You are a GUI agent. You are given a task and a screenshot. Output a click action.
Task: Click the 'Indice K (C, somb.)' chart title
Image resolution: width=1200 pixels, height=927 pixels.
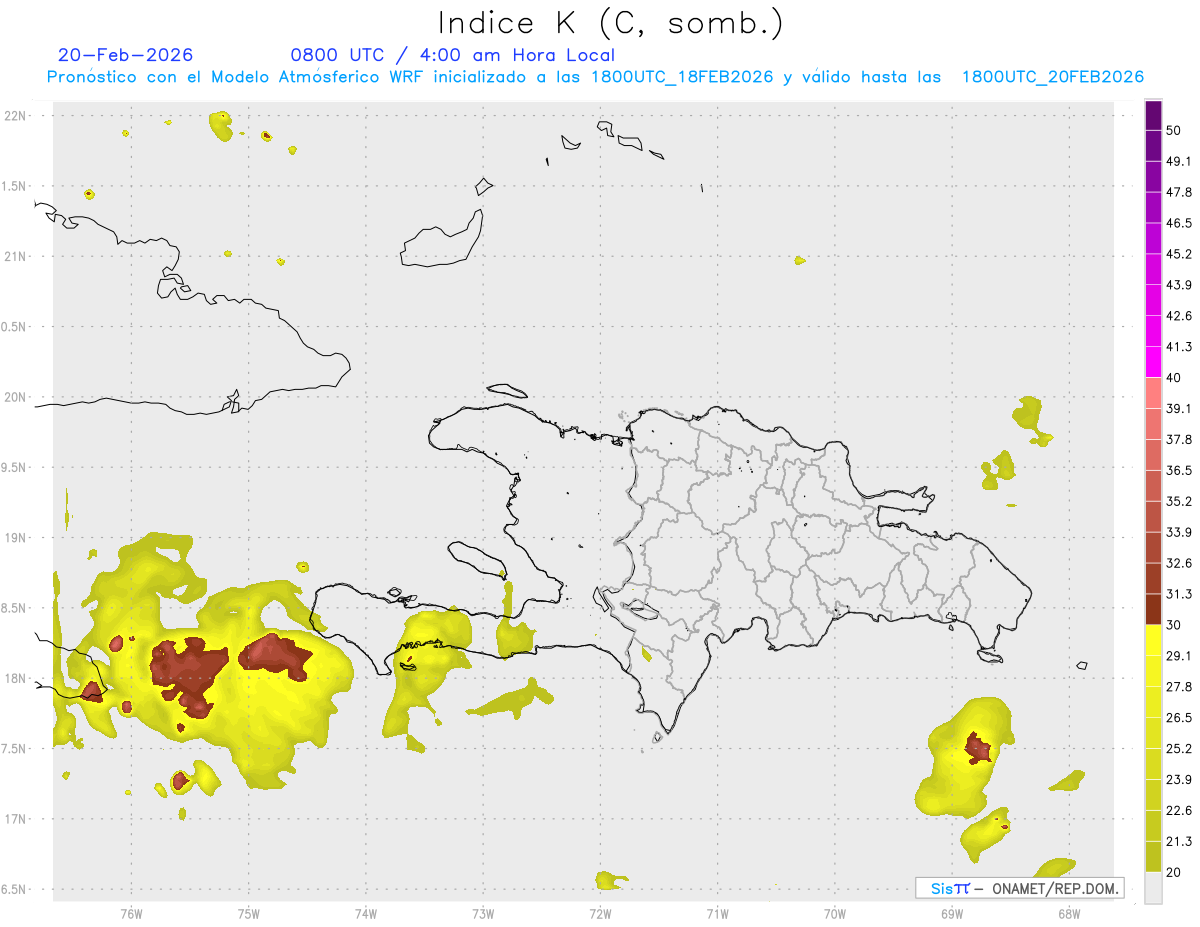point(611,23)
